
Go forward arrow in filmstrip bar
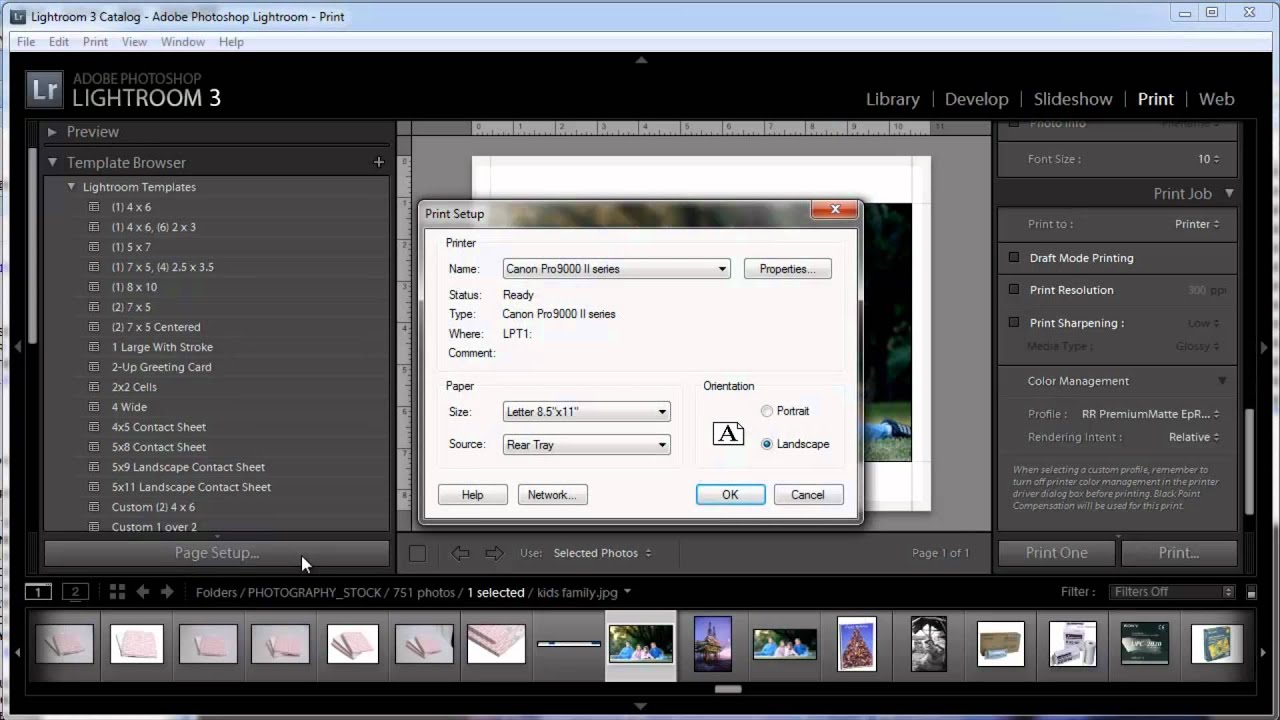click(167, 592)
